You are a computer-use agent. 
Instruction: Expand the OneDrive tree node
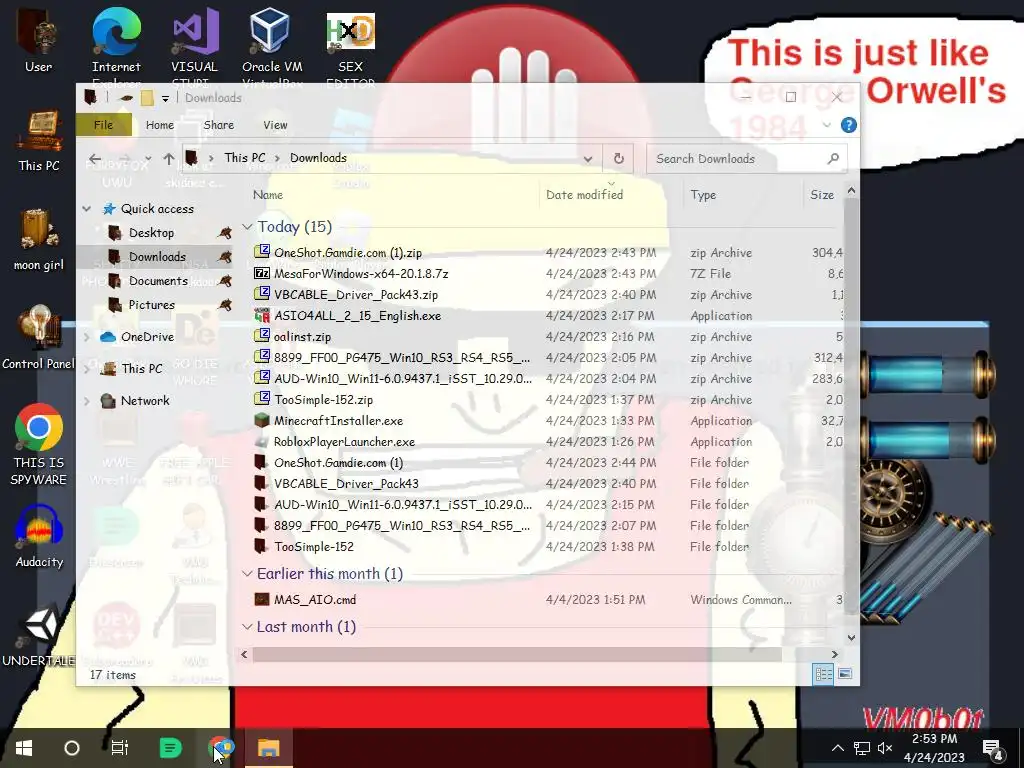[x=87, y=337]
